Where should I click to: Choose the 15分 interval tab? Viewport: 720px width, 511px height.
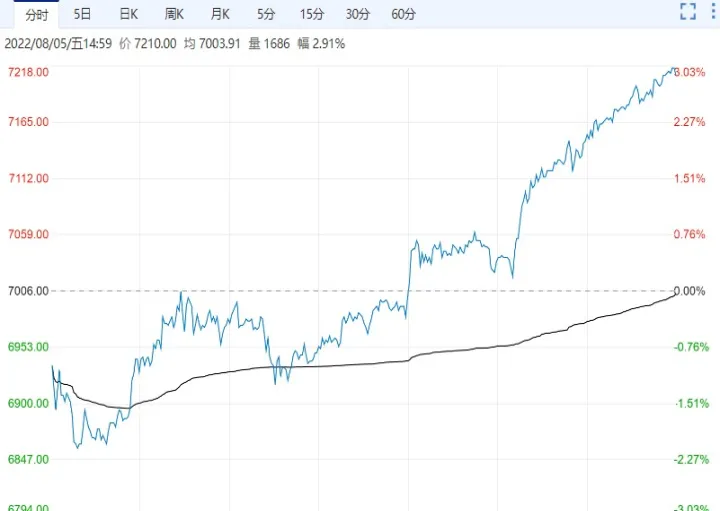tap(312, 14)
